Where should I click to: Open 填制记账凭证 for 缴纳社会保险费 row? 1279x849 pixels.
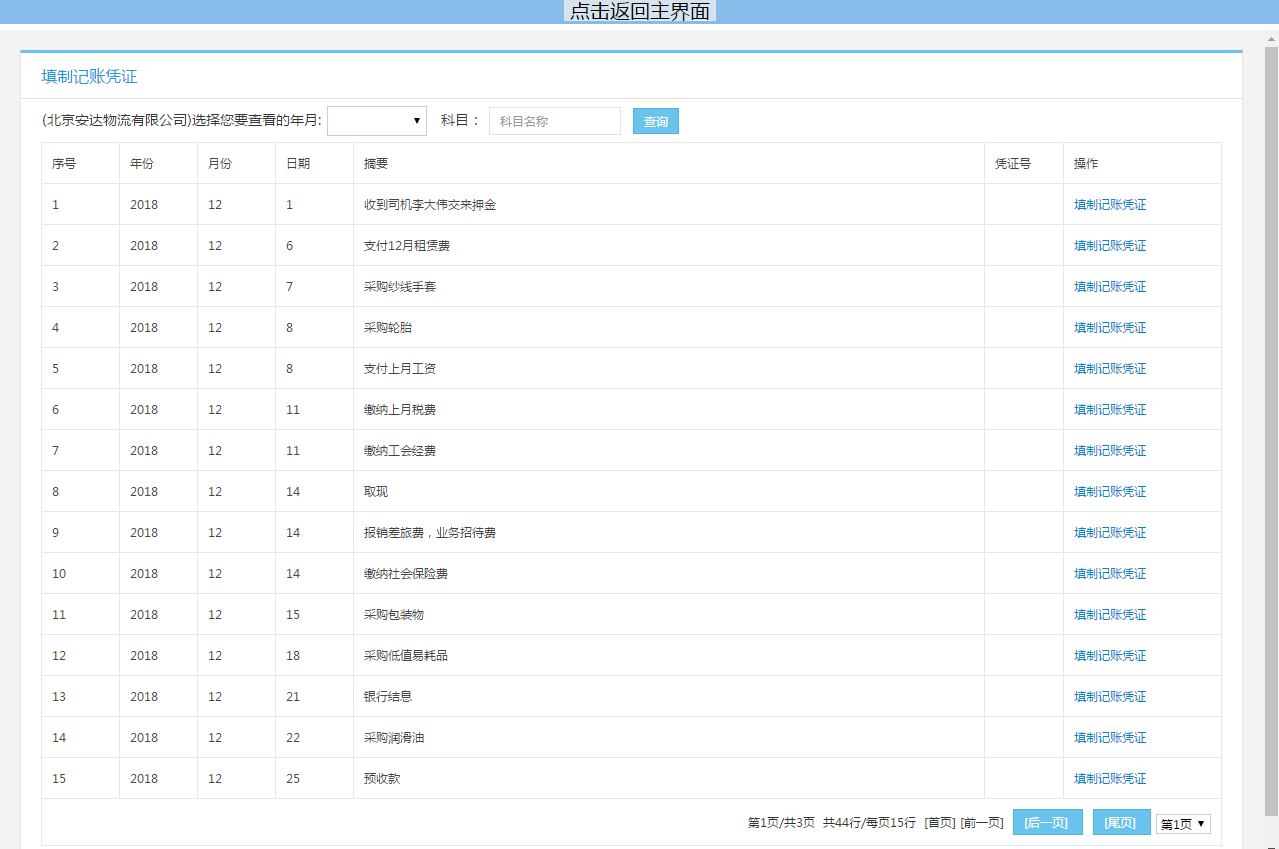point(1110,574)
